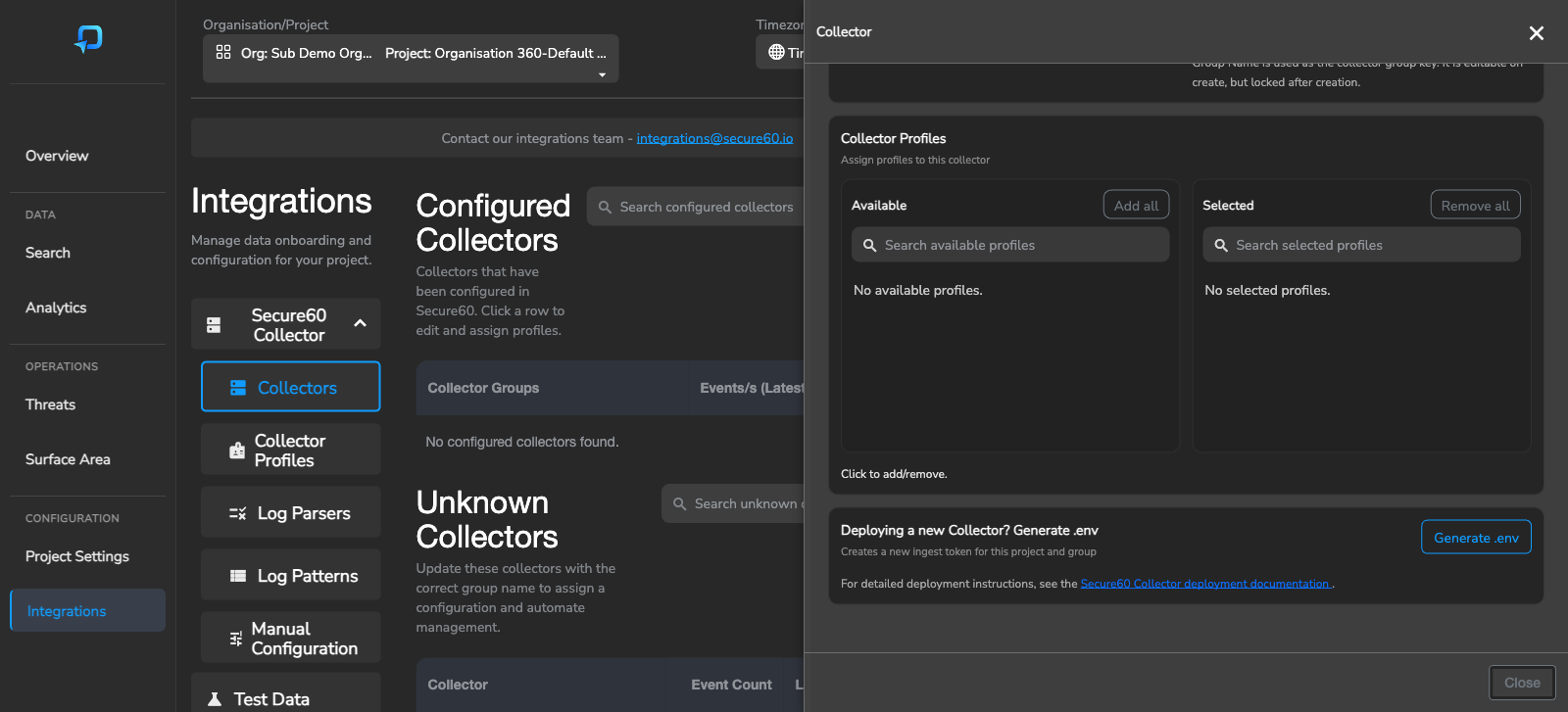This screenshot has width=1568, height=712.
Task: Click the magnifier in selected profiles search
Action: pos(1221,245)
